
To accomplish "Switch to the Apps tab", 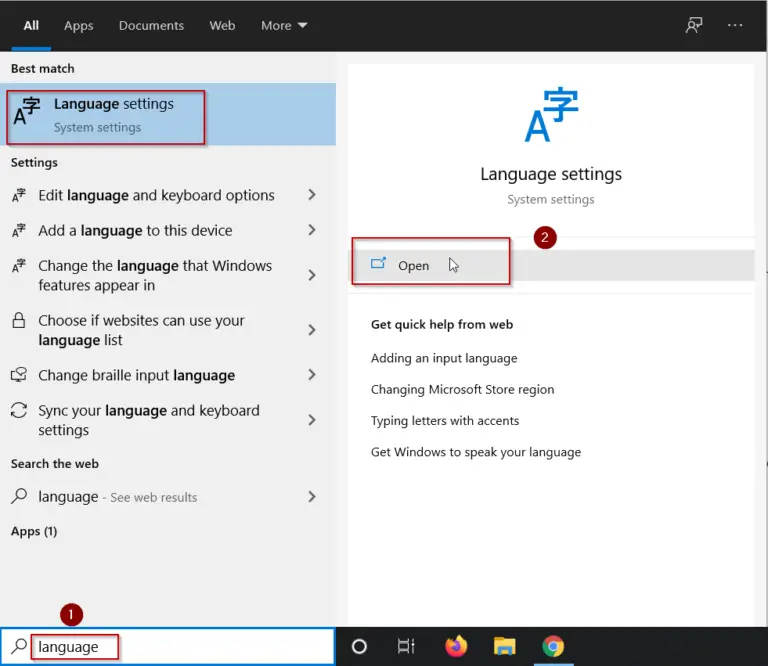I will [78, 25].
